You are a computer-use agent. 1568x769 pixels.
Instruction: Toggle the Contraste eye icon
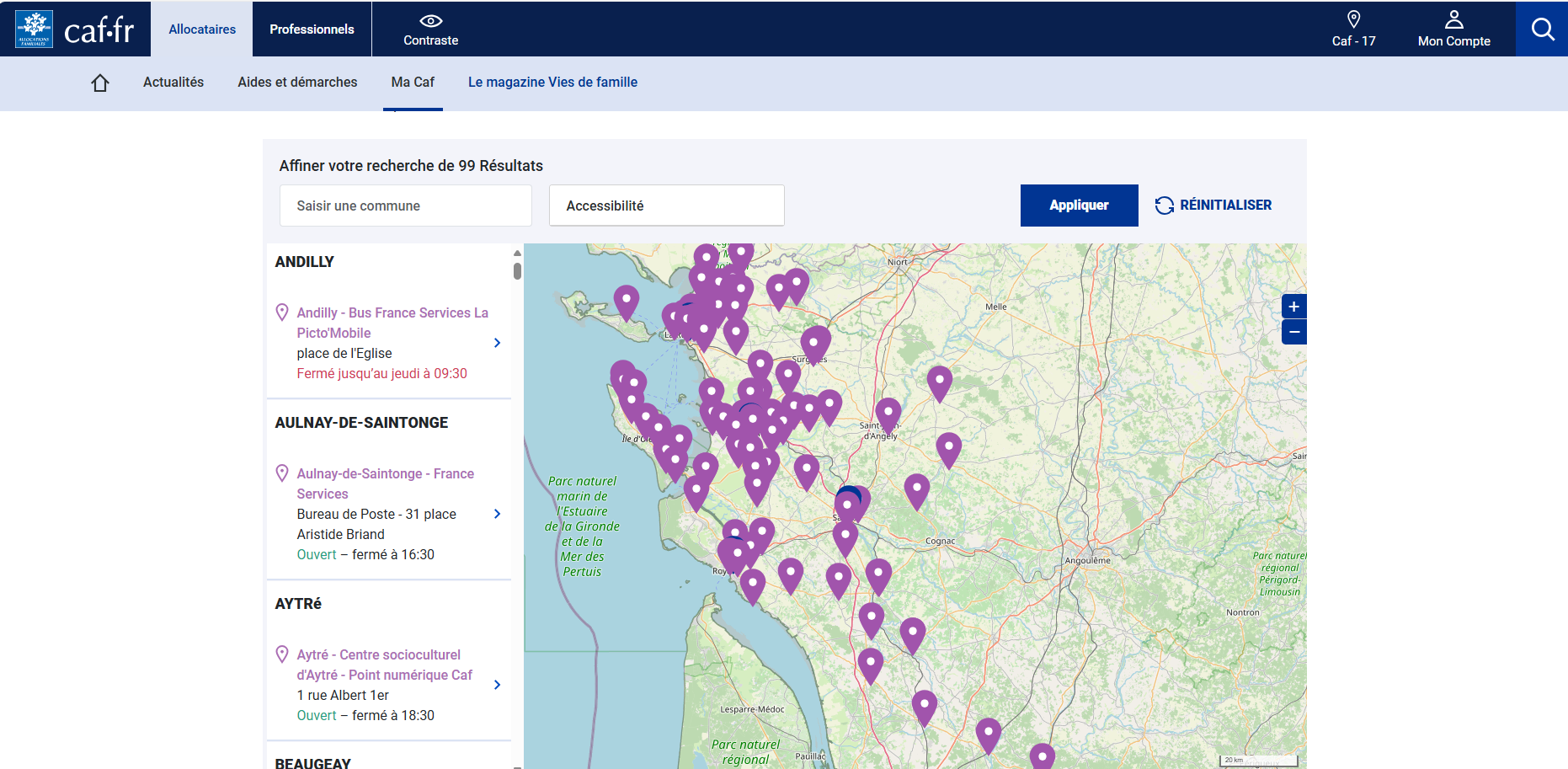pos(430,21)
